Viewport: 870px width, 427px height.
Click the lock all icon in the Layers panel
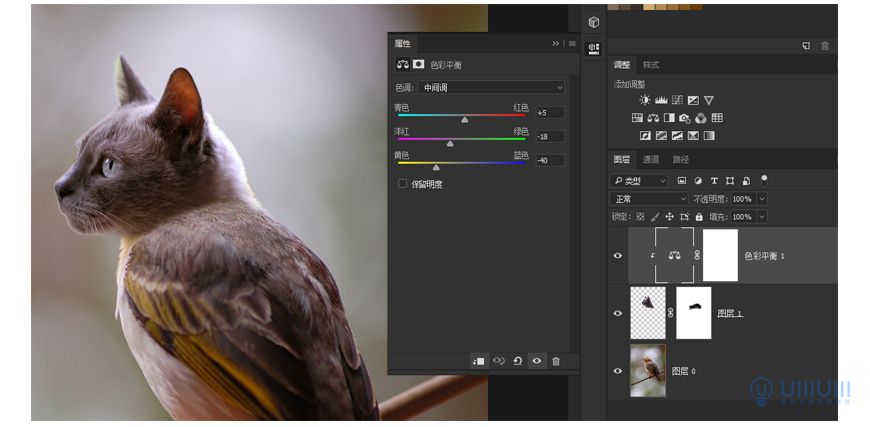click(700, 216)
